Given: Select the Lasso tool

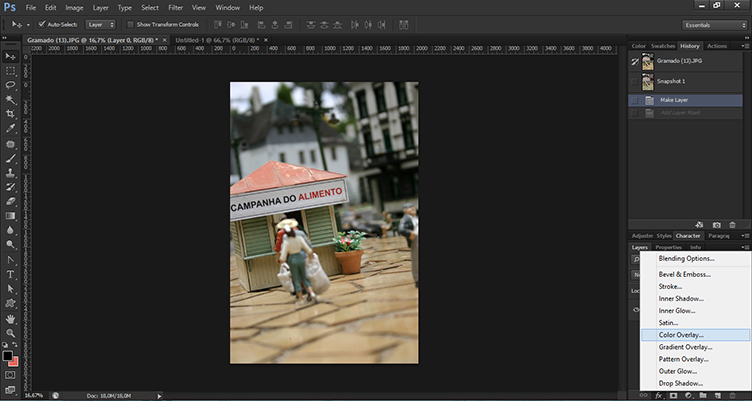Looking at the screenshot, I should point(10,85).
